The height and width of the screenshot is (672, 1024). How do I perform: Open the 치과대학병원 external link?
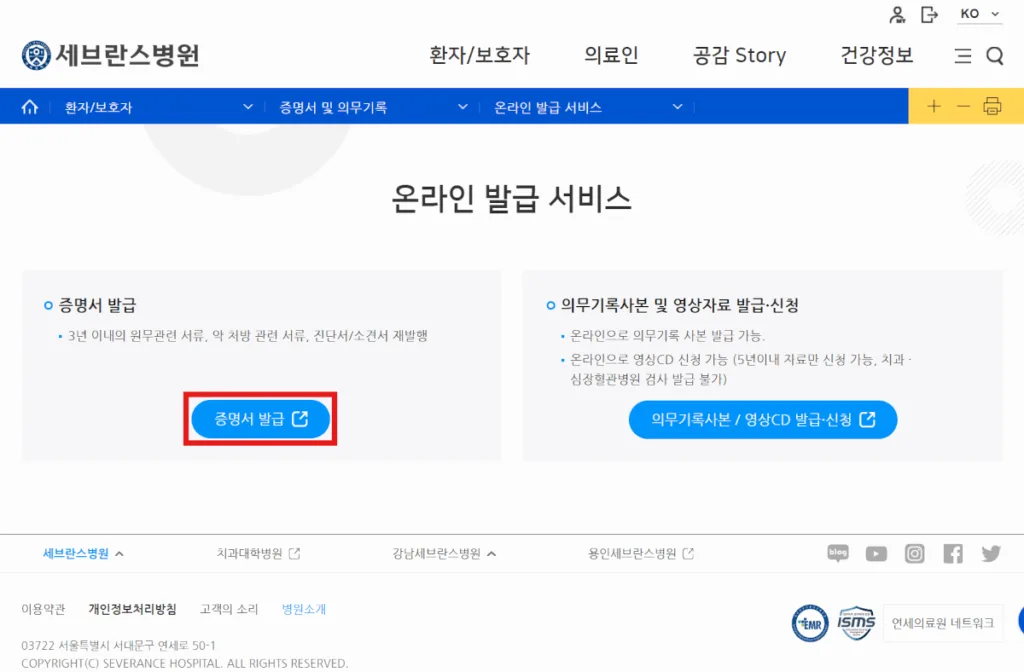258,553
